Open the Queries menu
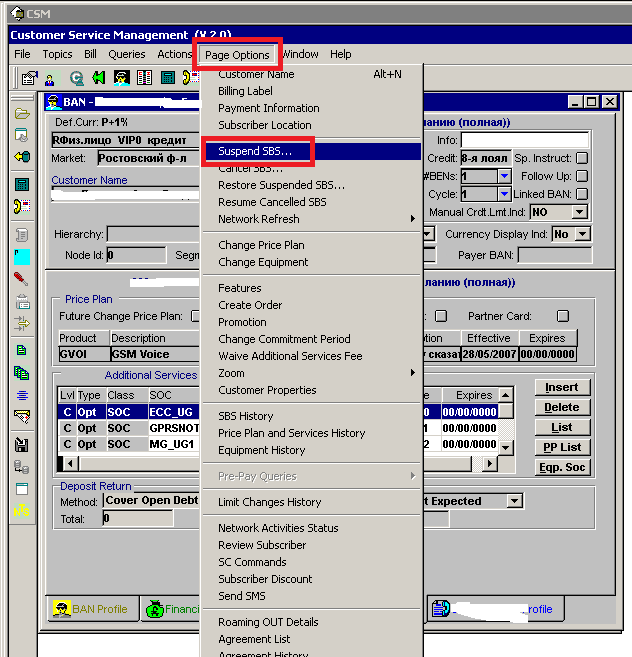632x657 pixels. click(127, 54)
